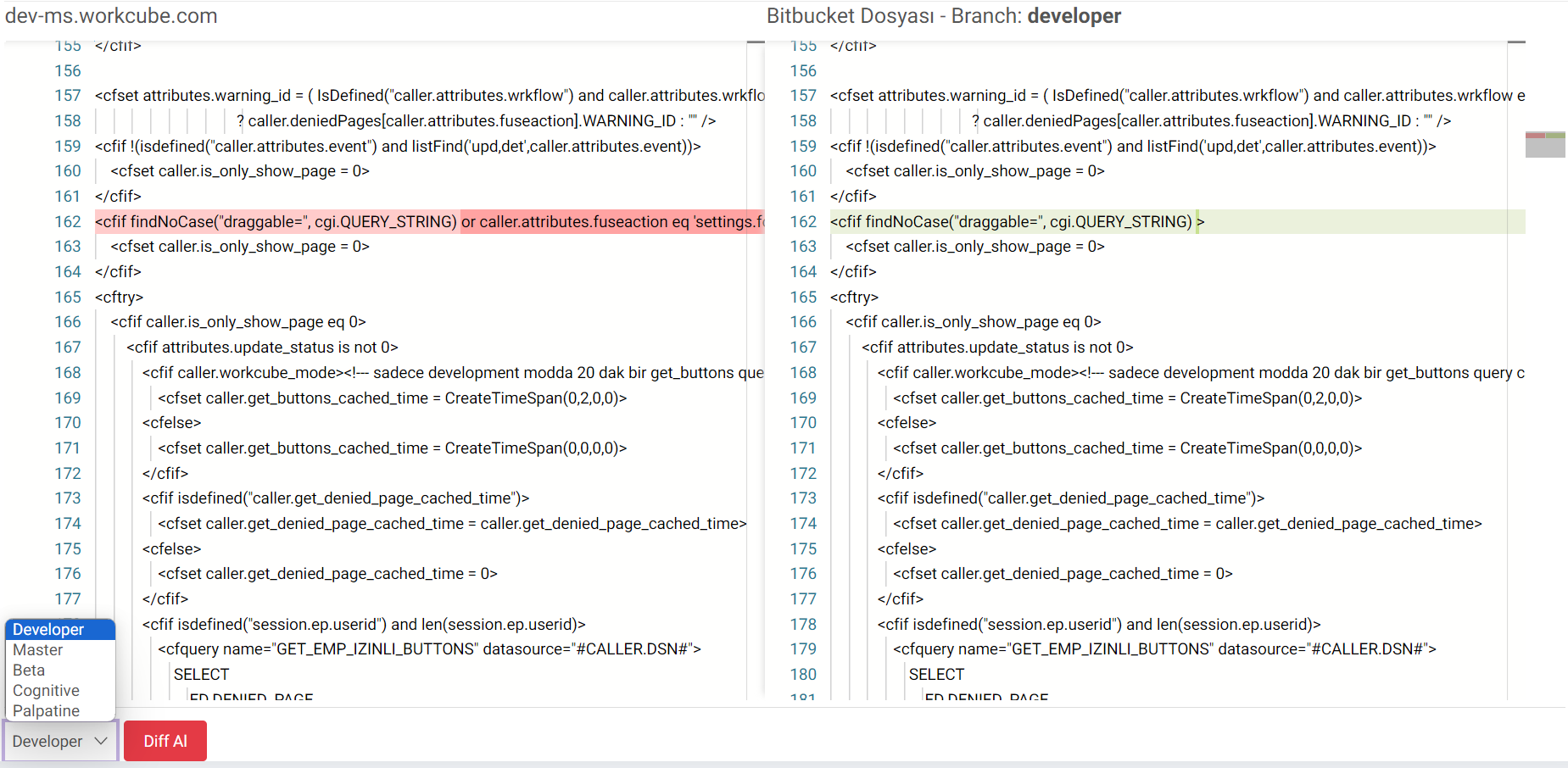Image resolution: width=1568 pixels, height=768 pixels.
Task: Click the green added line 162 on right
Action: coord(1018,222)
